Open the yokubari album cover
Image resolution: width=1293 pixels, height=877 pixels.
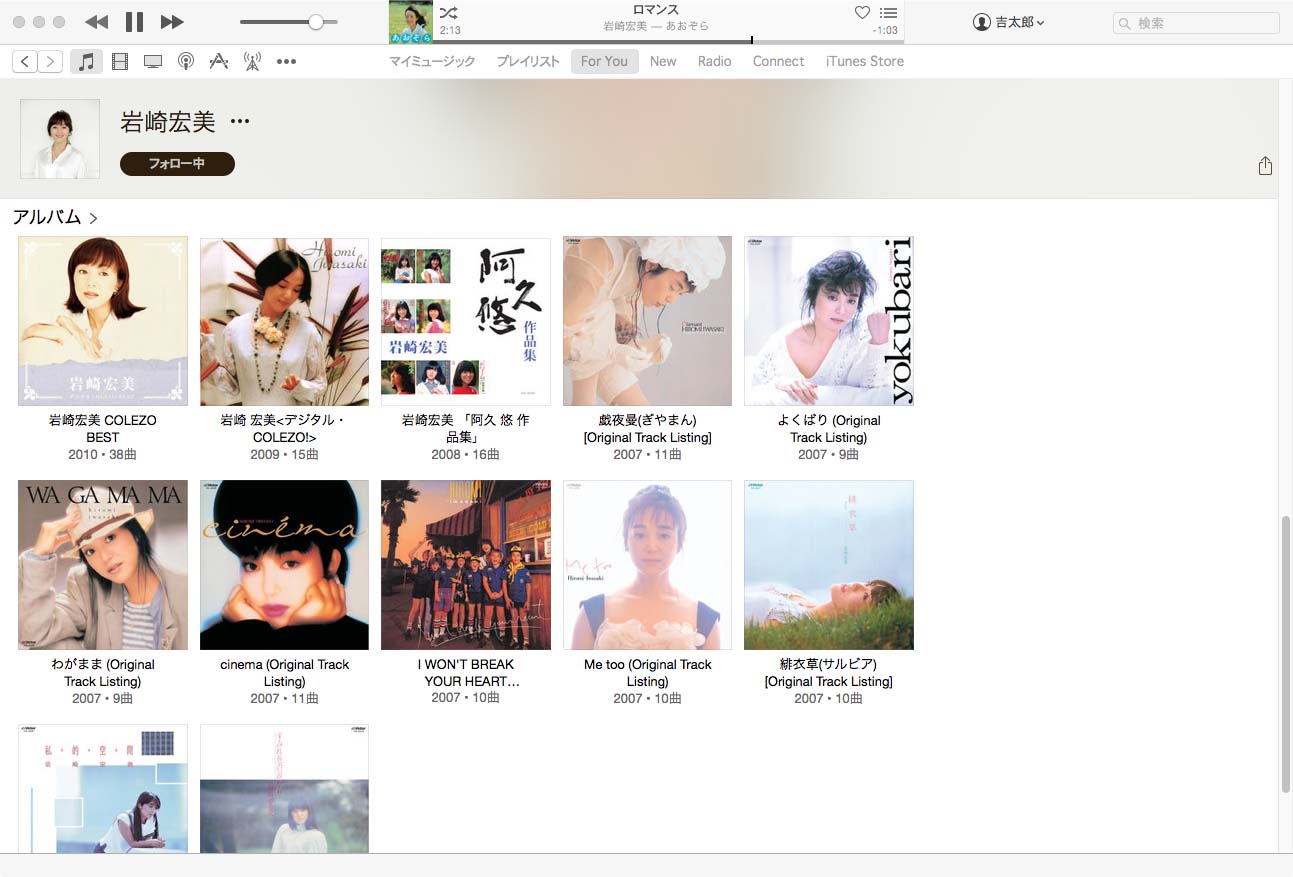point(829,321)
